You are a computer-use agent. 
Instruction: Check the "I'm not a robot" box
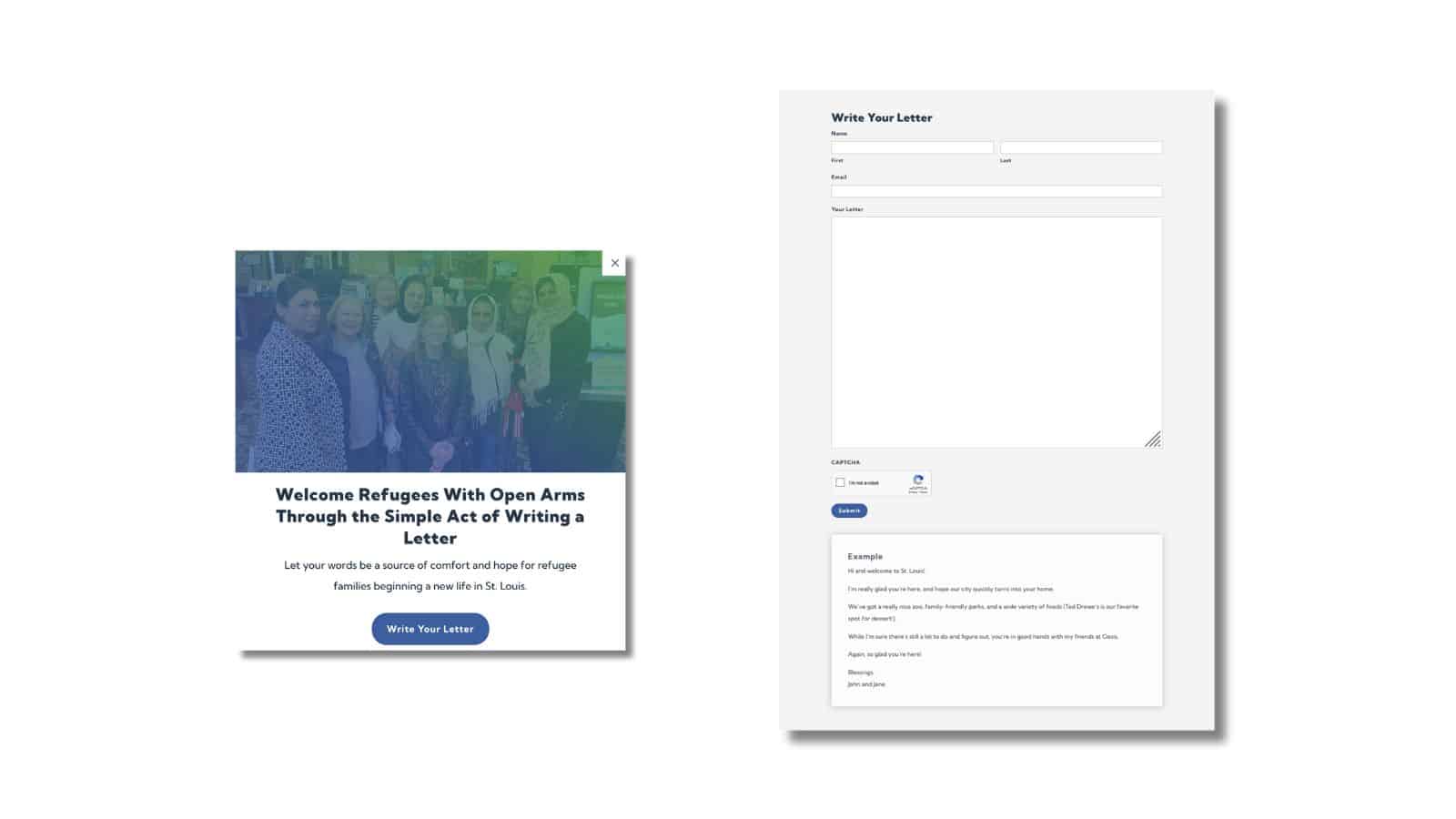coord(840,483)
